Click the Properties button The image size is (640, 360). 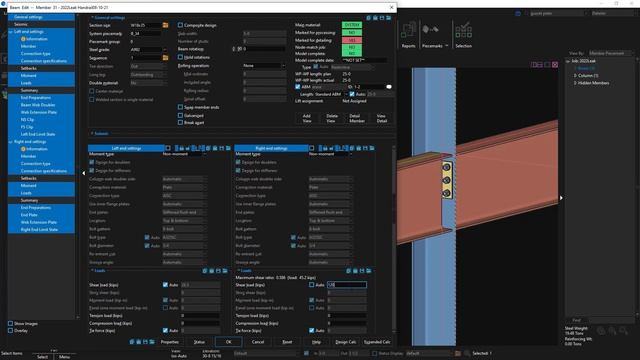tap(170, 342)
